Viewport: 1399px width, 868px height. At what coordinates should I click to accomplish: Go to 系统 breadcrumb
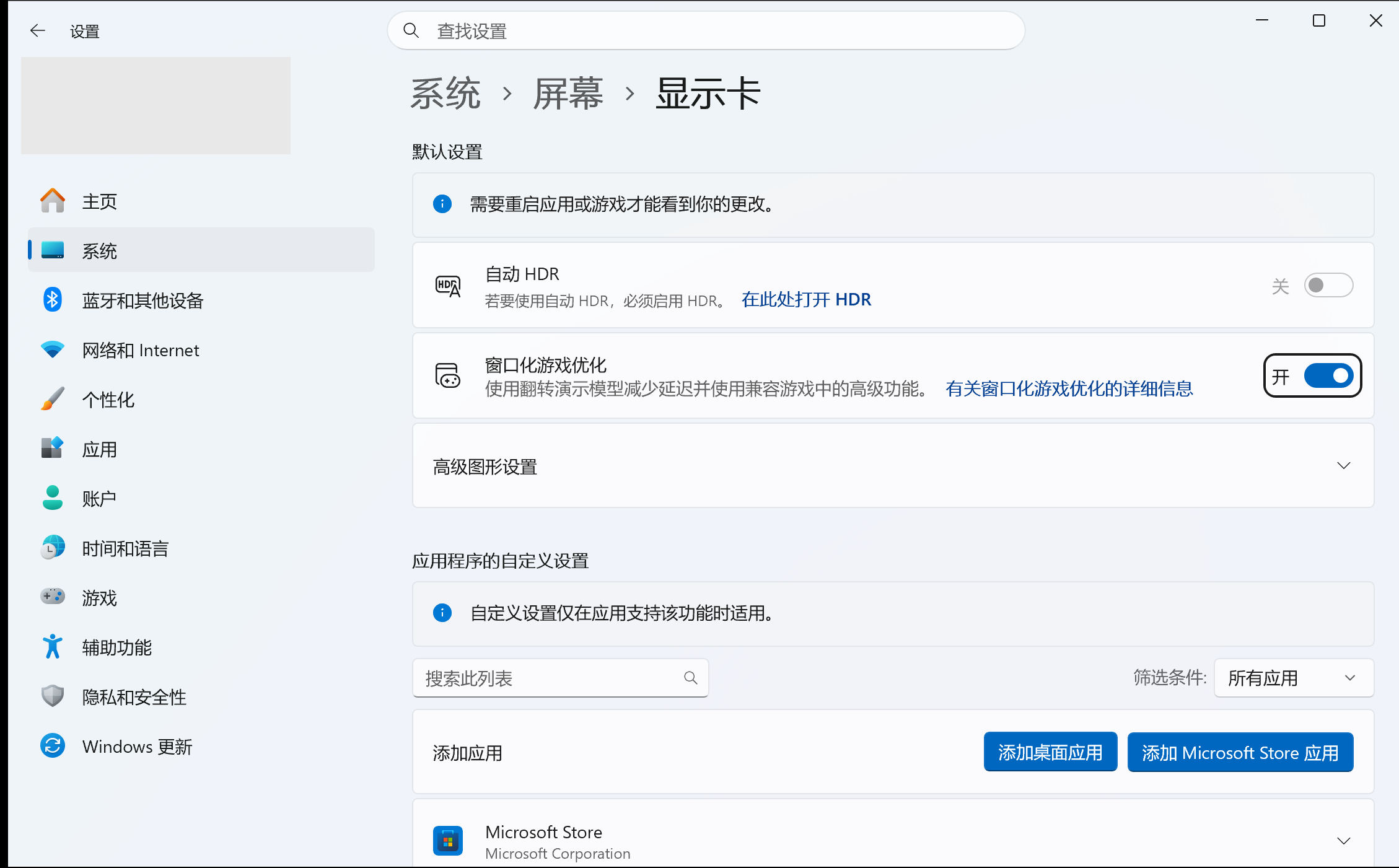[x=445, y=94]
